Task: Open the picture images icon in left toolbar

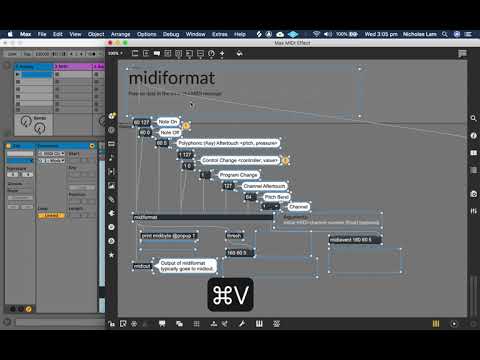Action: [112, 186]
